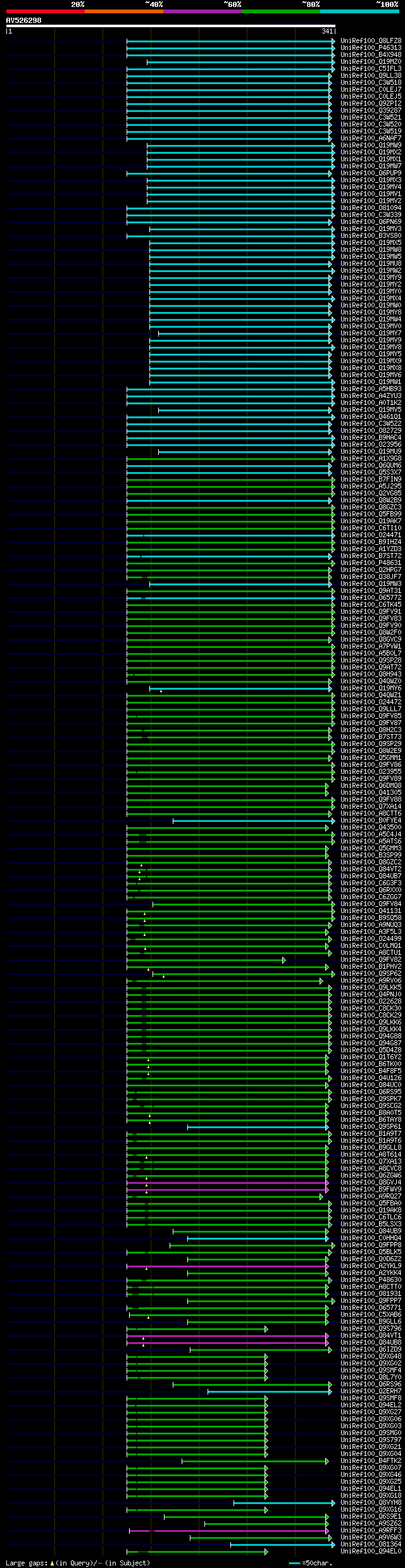Select hit label UniRef100_Q39287
This screenshot has height=1568, width=405.
(371, 111)
